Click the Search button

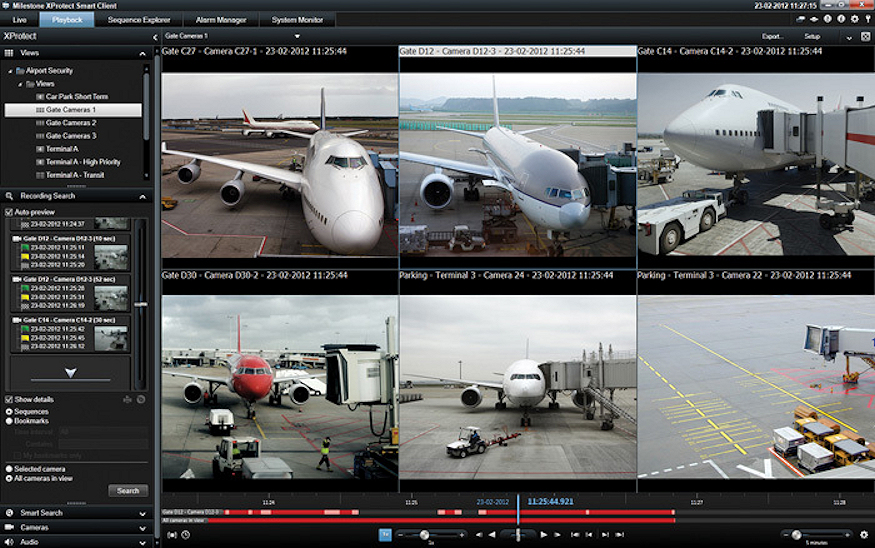point(128,491)
